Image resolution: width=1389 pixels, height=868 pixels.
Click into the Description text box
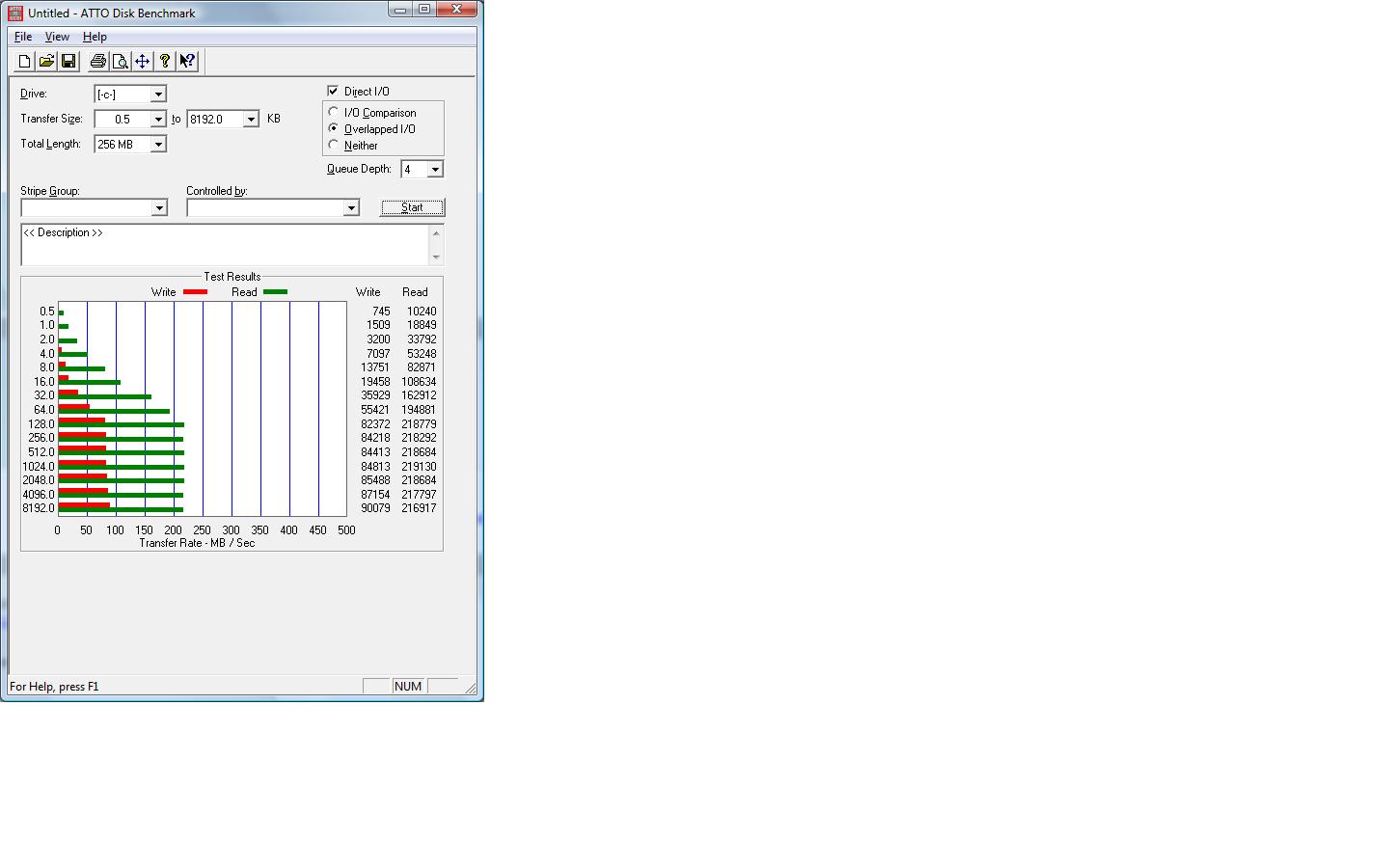pyautogui.click(x=225, y=245)
